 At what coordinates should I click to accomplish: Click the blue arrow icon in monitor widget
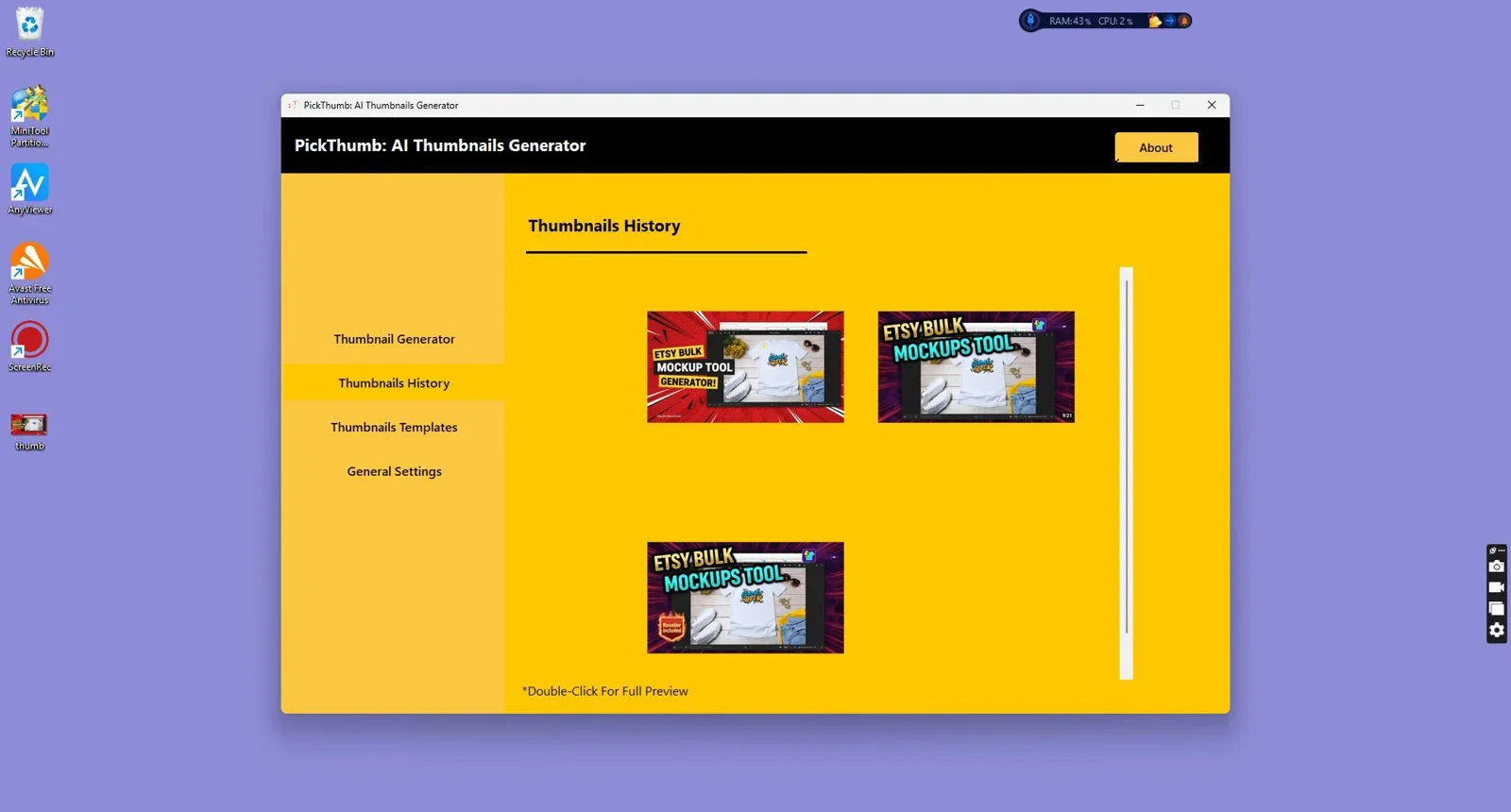(x=1169, y=21)
